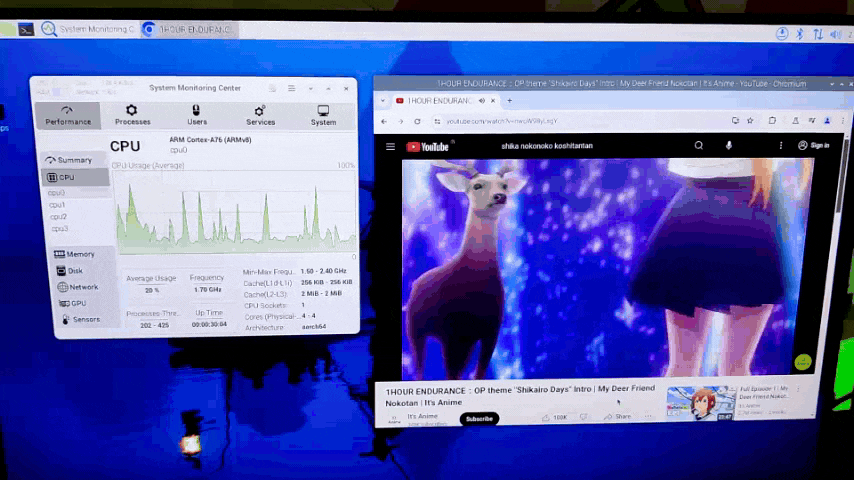The image size is (854, 480).
Task: Open the Chromium tab search dropdown
Action: [x=383, y=101]
